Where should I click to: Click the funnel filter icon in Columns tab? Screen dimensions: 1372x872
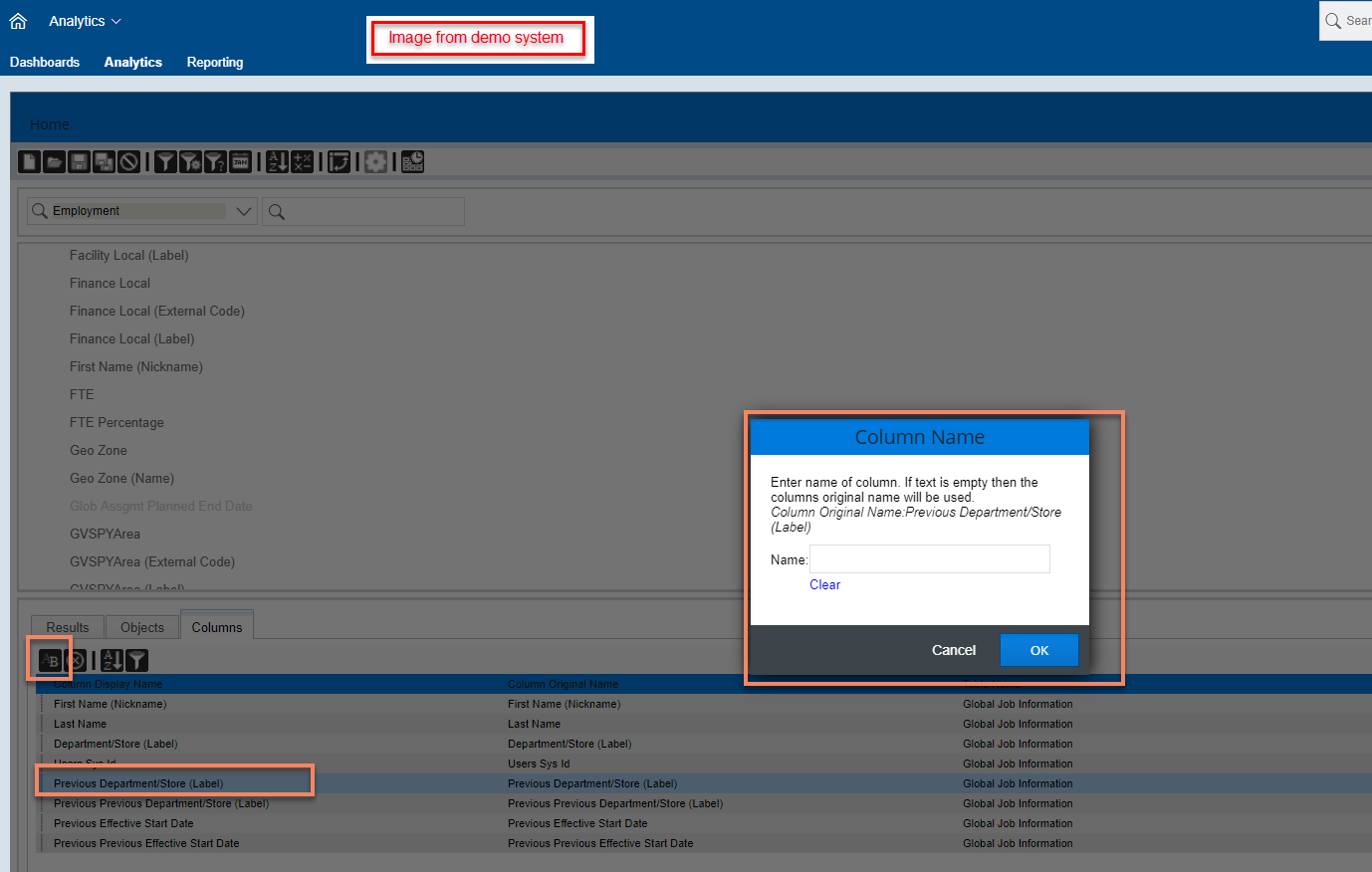tap(137, 660)
